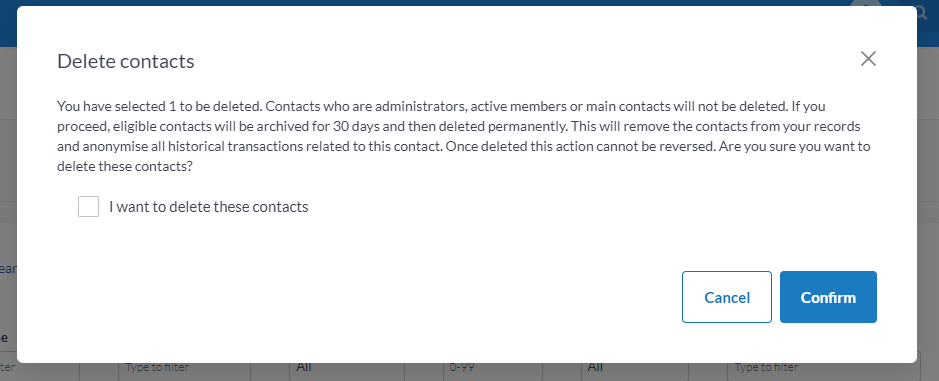Click the 'Delete contacts' dialog title
Viewport: 939px width, 381px height.
[126, 61]
